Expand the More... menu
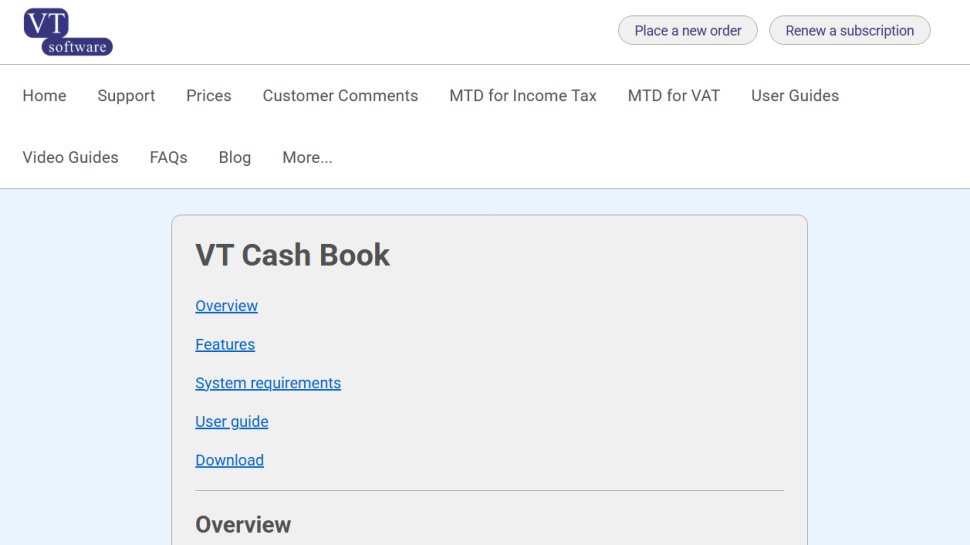 point(307,158)
